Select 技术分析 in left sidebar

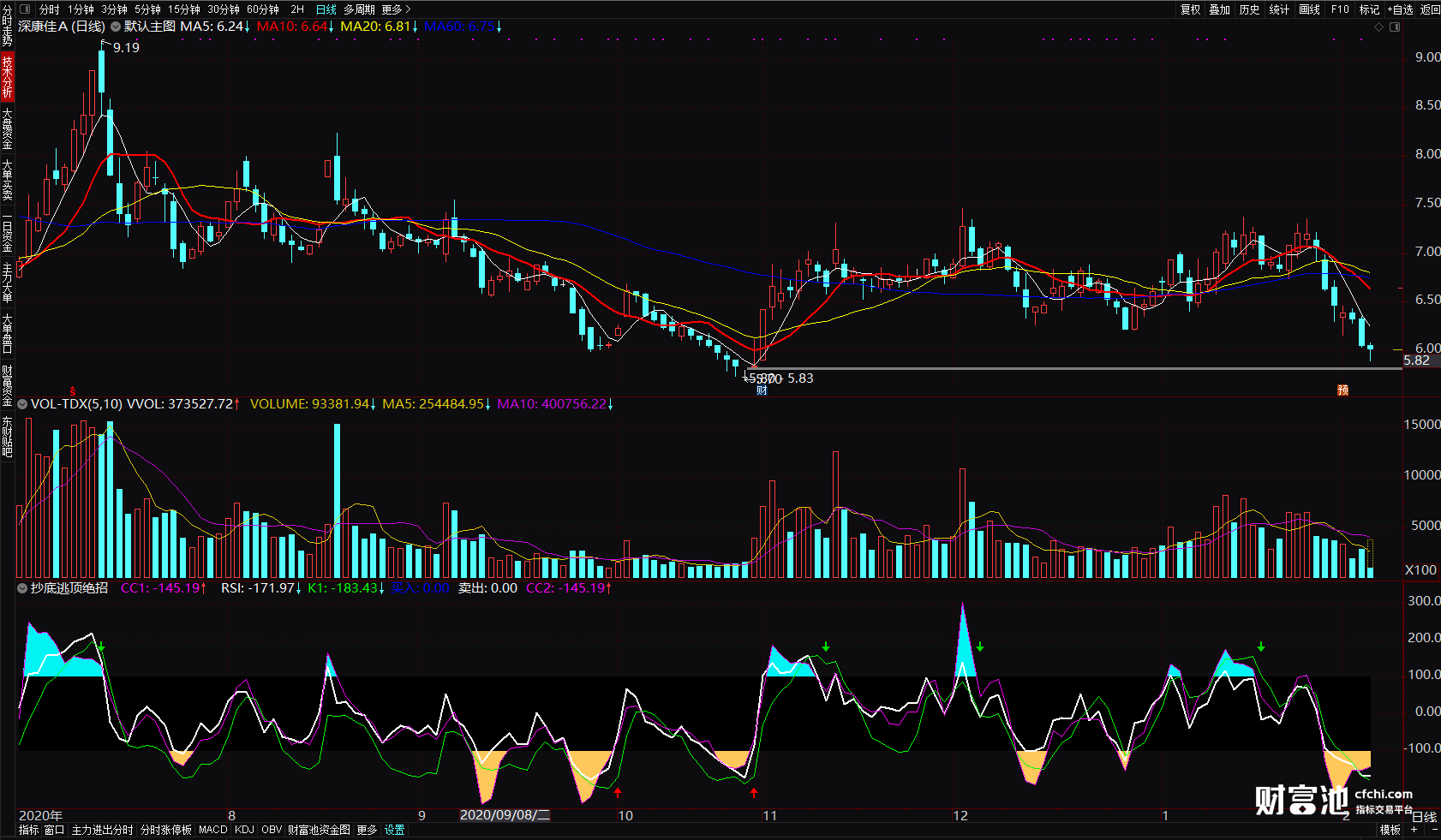7,76
